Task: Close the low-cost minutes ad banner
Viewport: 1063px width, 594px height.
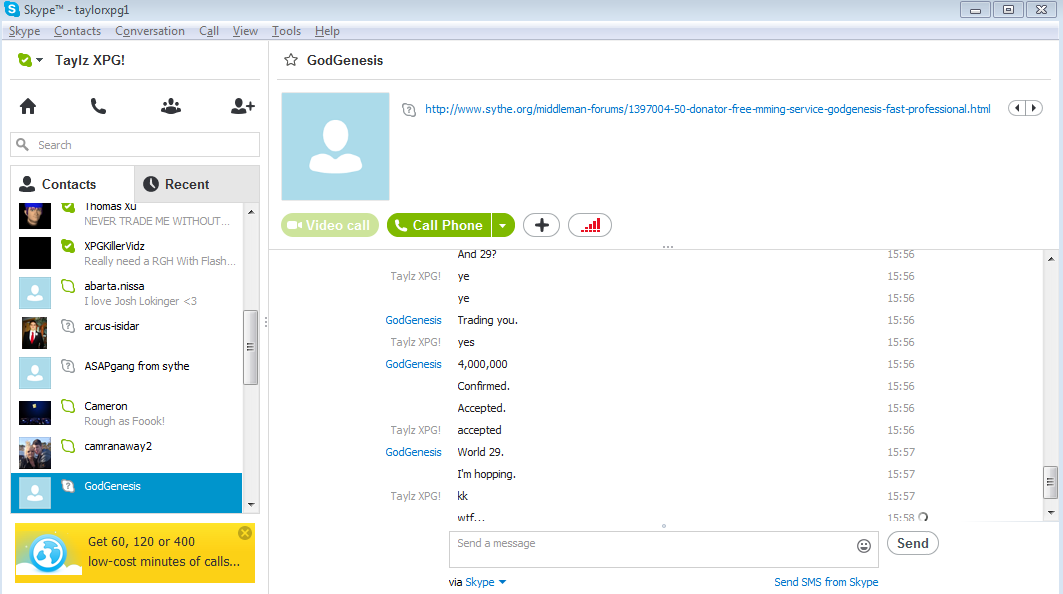Action: click(x=245, y=533)
